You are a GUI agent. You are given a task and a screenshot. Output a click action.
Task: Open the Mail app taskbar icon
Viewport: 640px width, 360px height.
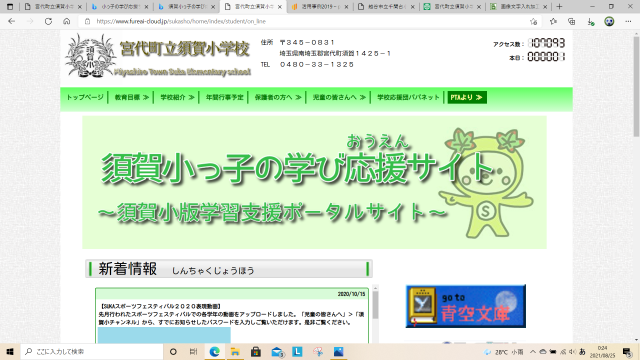(x=277, y=351)
